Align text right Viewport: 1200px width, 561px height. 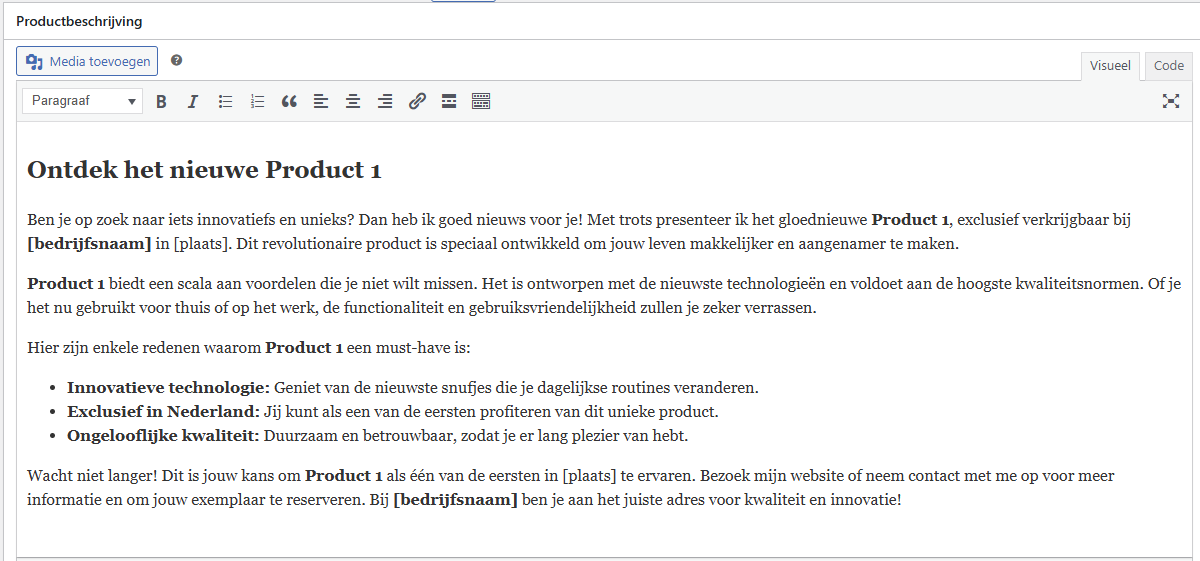[385, 101]
